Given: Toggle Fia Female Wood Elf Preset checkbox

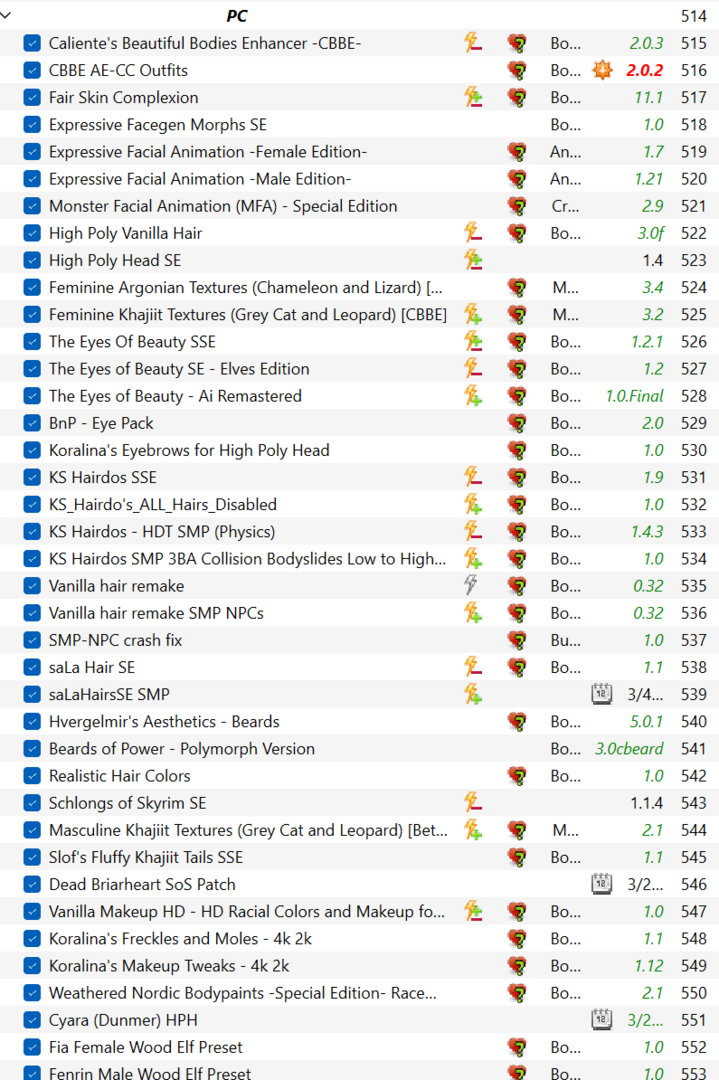Looking at the screenshot, I should point(32,1047).
